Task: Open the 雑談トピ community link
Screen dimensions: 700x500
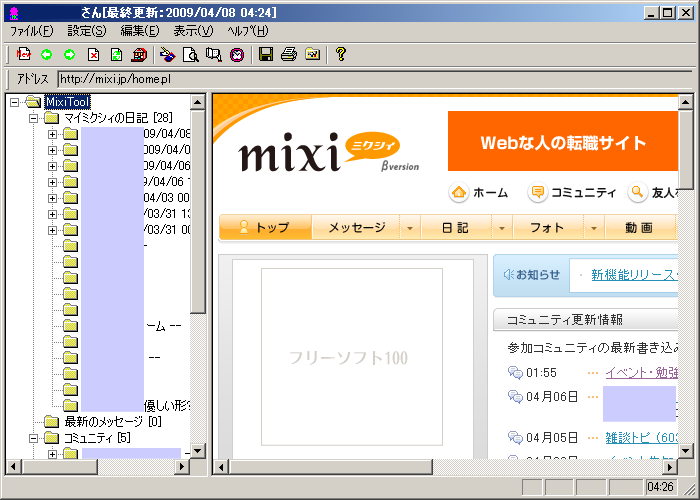Action: [x=642, y=438]
